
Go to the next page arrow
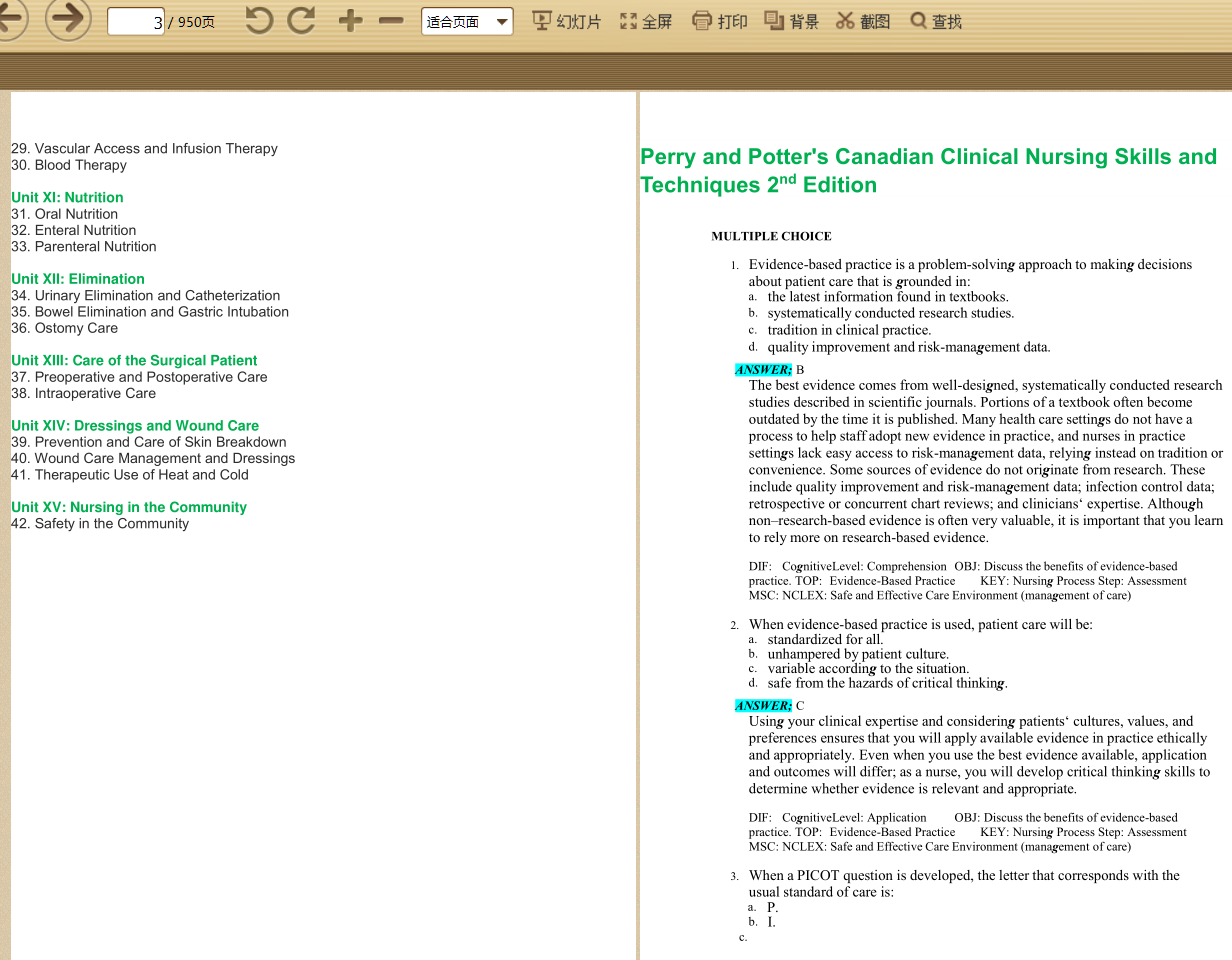pyautogui.click(x=68, y=20)
